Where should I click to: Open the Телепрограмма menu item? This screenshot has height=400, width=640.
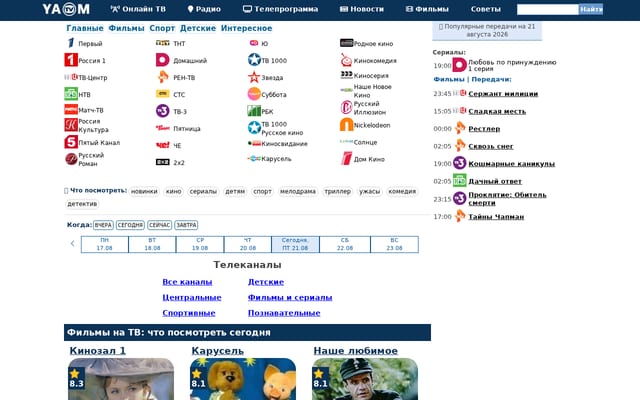(280, 9)
